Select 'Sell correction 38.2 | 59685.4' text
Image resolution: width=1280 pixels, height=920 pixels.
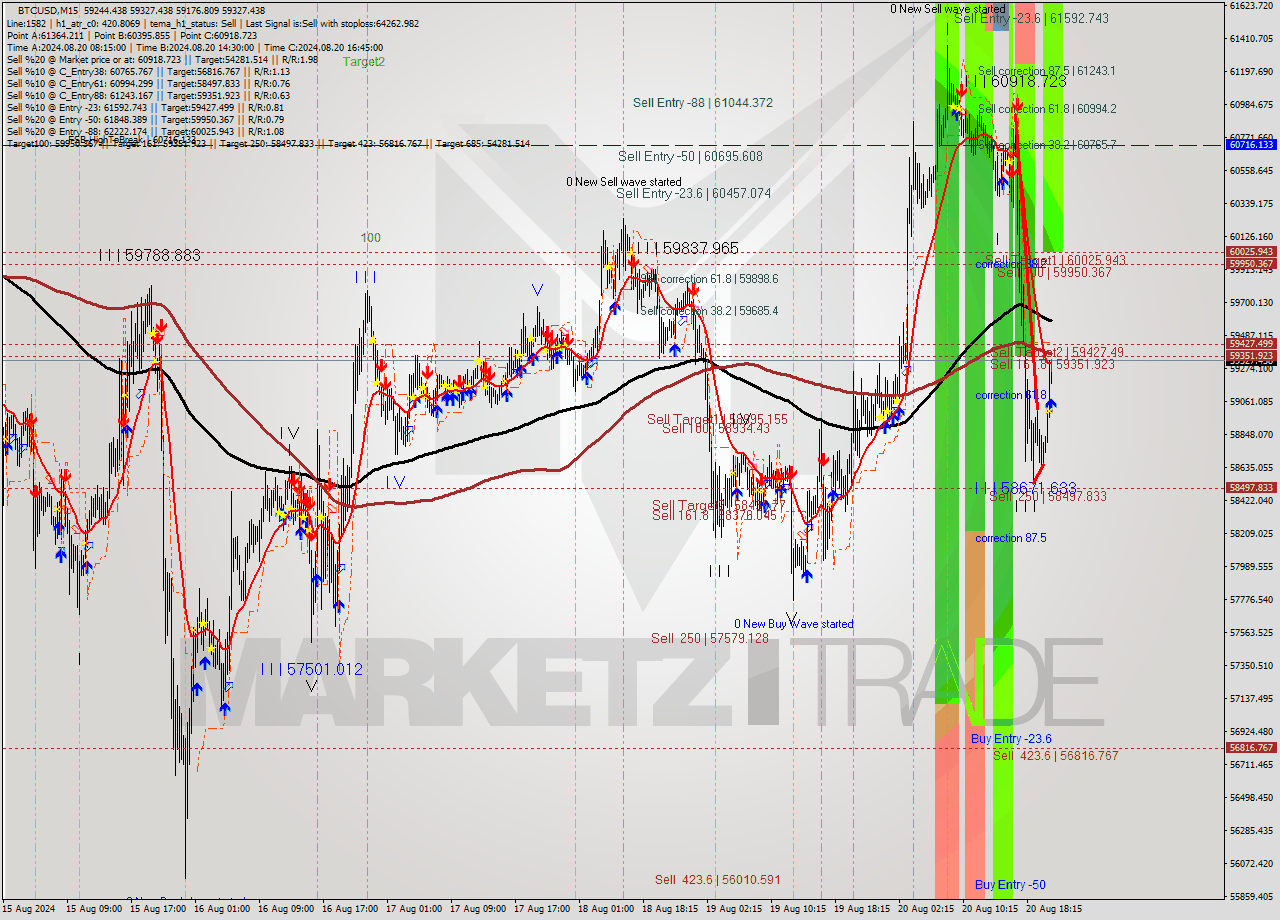tap(709, 311)
